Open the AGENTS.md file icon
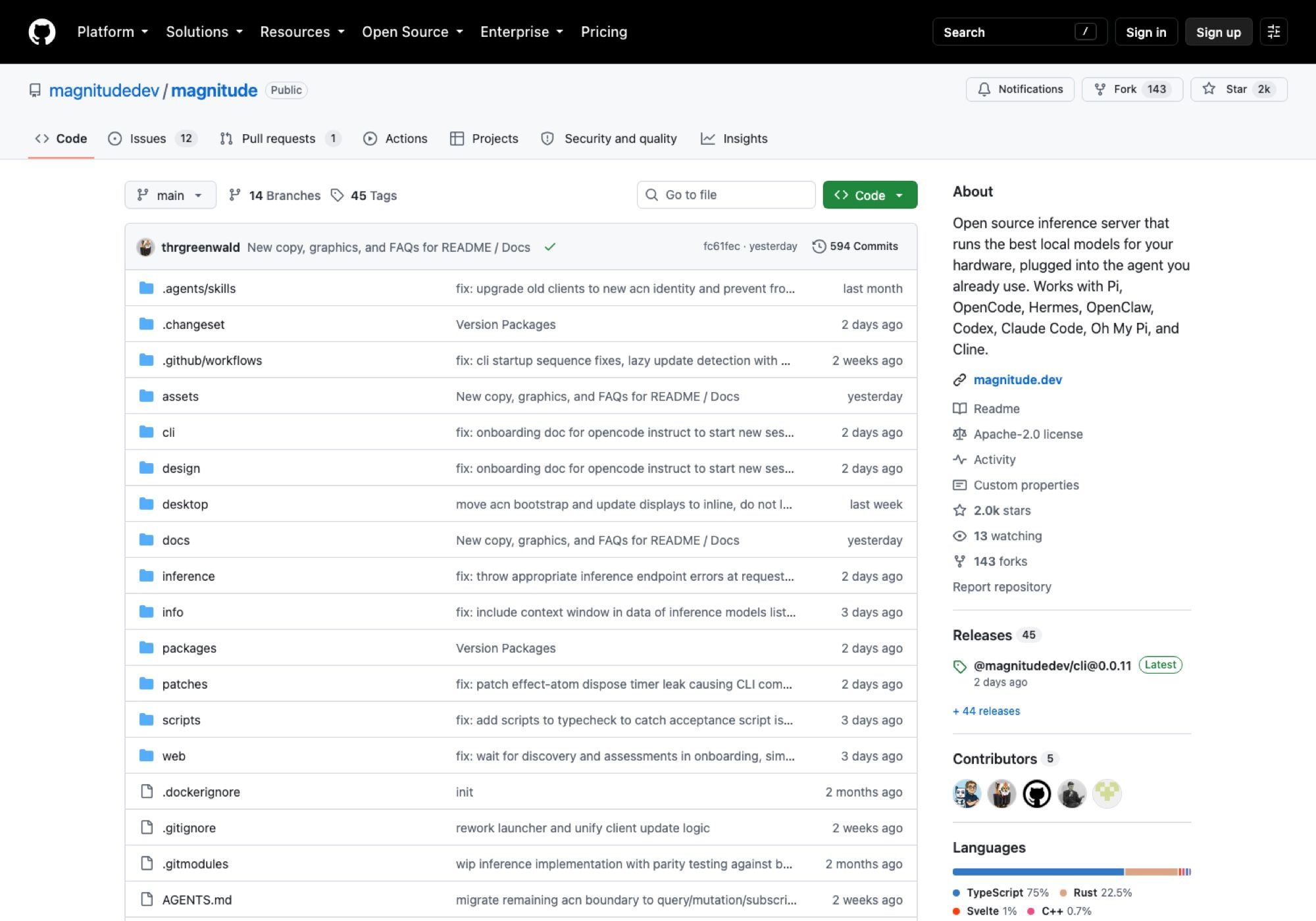The height and width of the screenshot is (921, 1316). (147, 899)
